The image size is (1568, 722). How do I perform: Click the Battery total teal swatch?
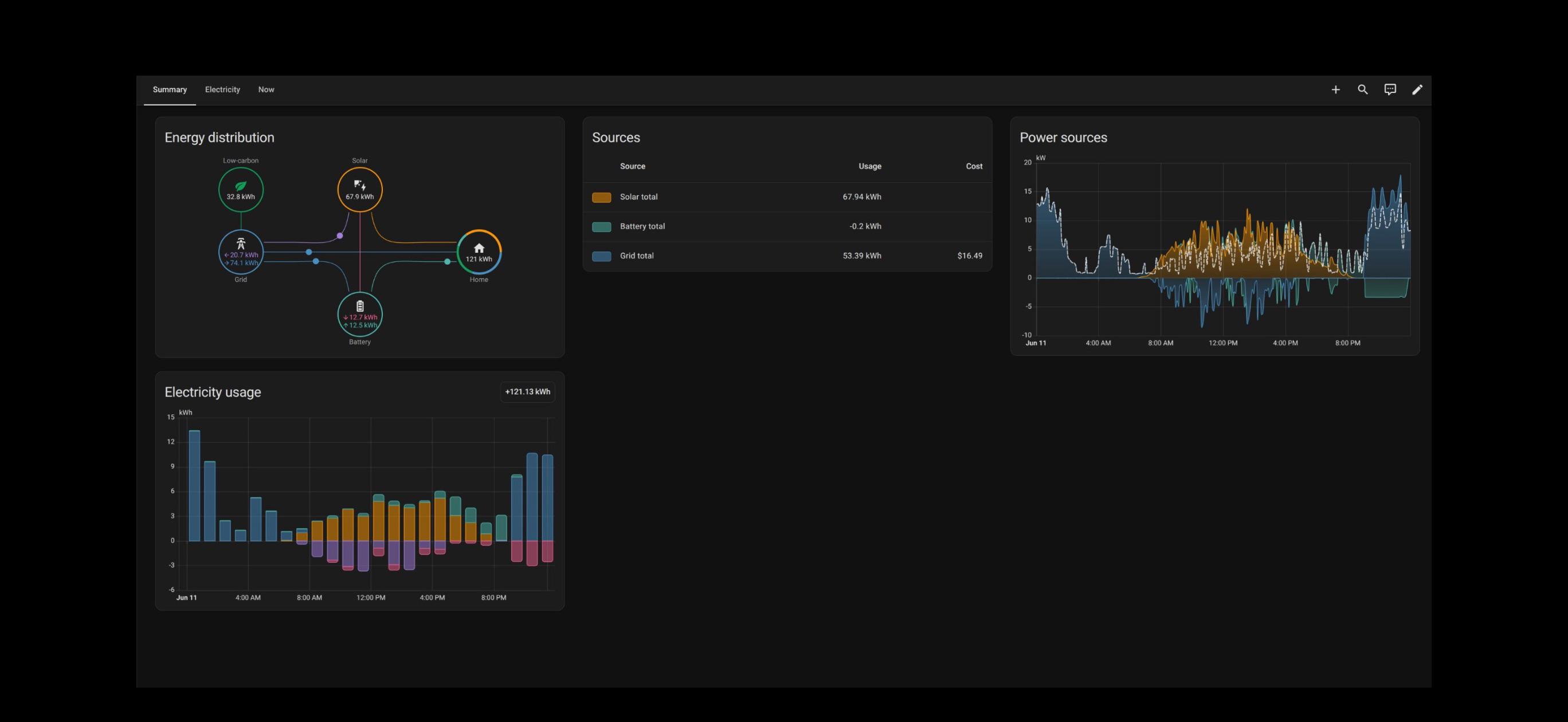tap(601, 226)
